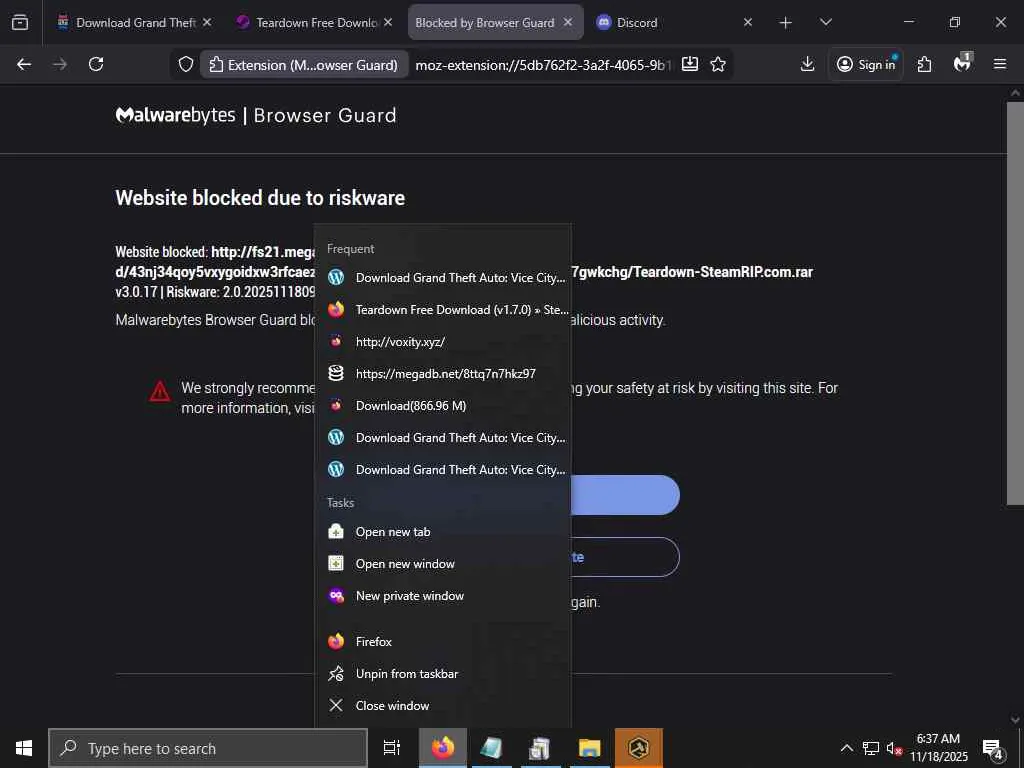Image resolution: width=1024 pixels, height=768 pixels.
Task: Open the Firefox hamburger application menu
Action: (x=999, y=64)
